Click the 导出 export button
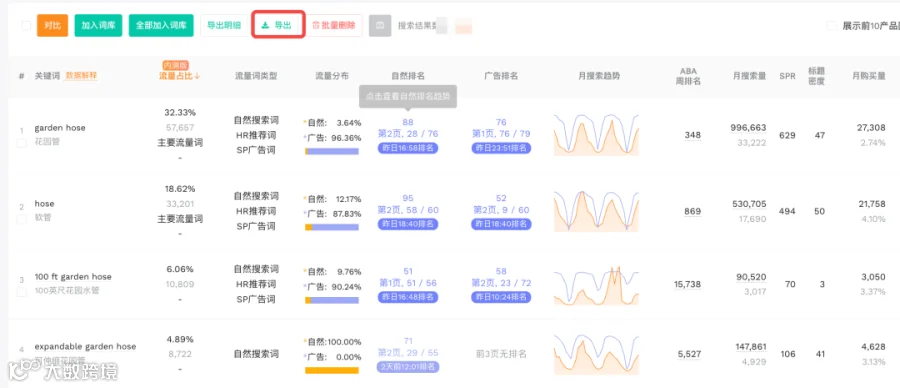Image resolution: width=900 pixels, height=388 pixels. point(278,25)
